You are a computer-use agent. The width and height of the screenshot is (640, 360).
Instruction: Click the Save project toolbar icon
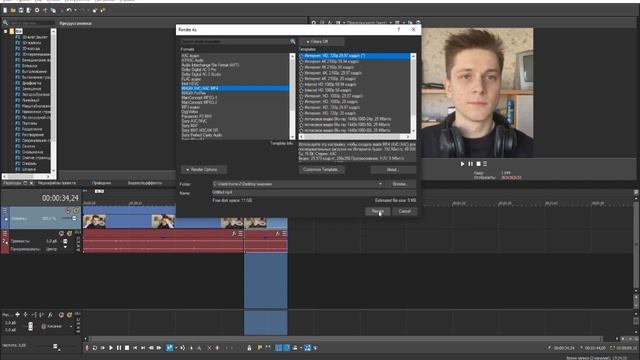(21, 10)
